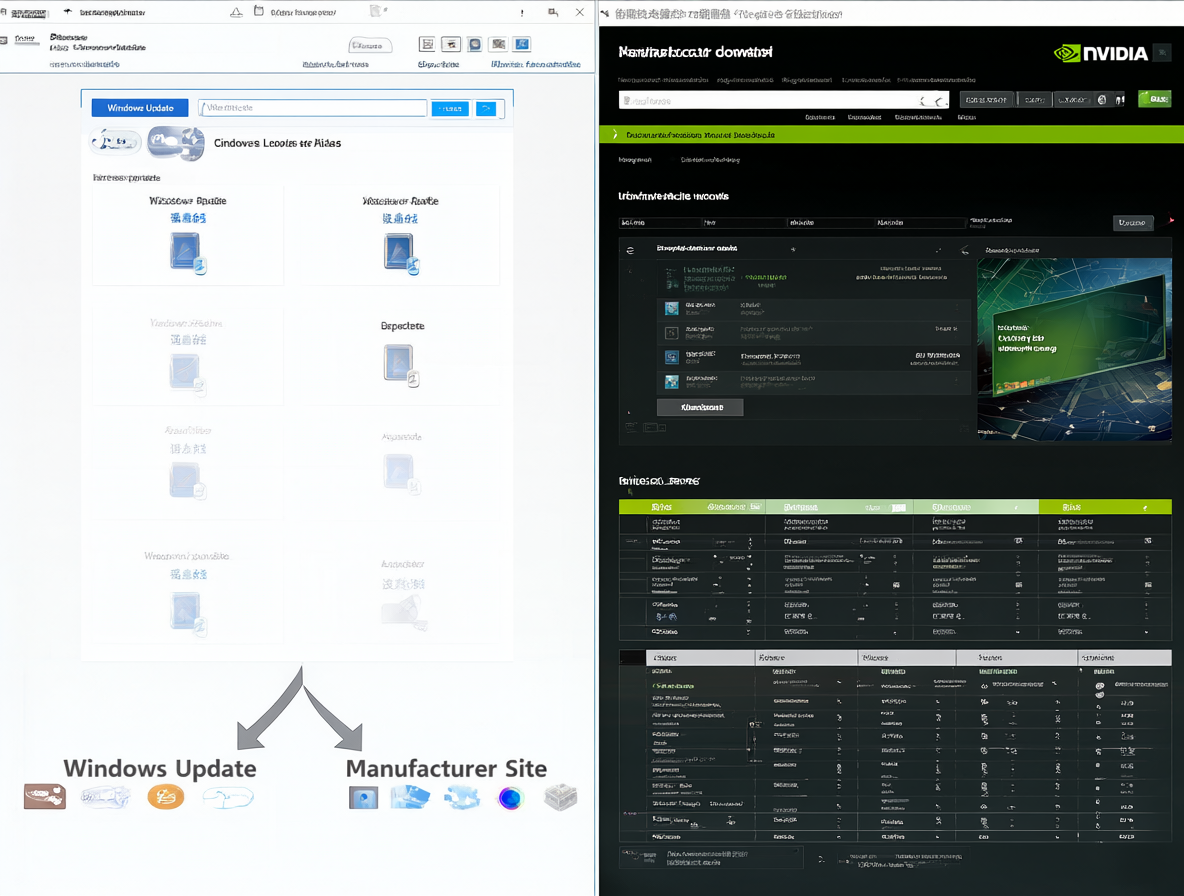Click the blue square icon under Manufacturer Site
1184x896 pixels.
pyautogui.click(x=363, y=798)
